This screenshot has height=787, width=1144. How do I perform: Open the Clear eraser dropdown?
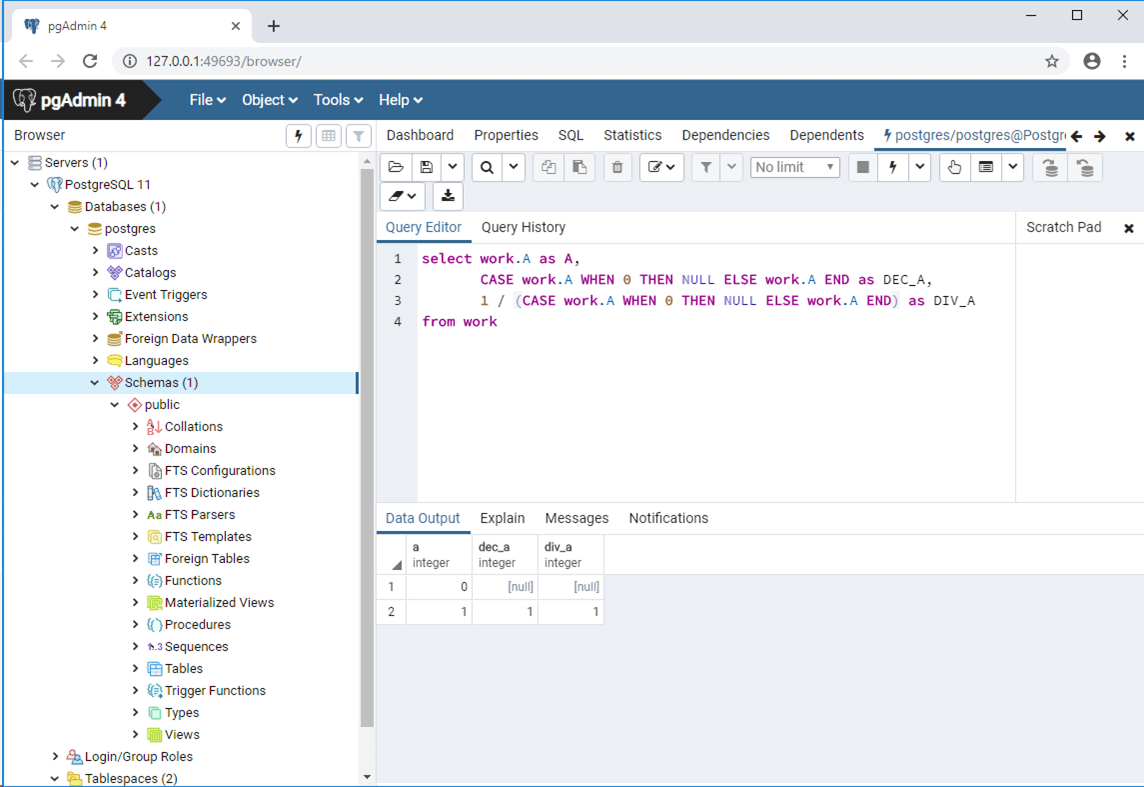tap(402, 196)
